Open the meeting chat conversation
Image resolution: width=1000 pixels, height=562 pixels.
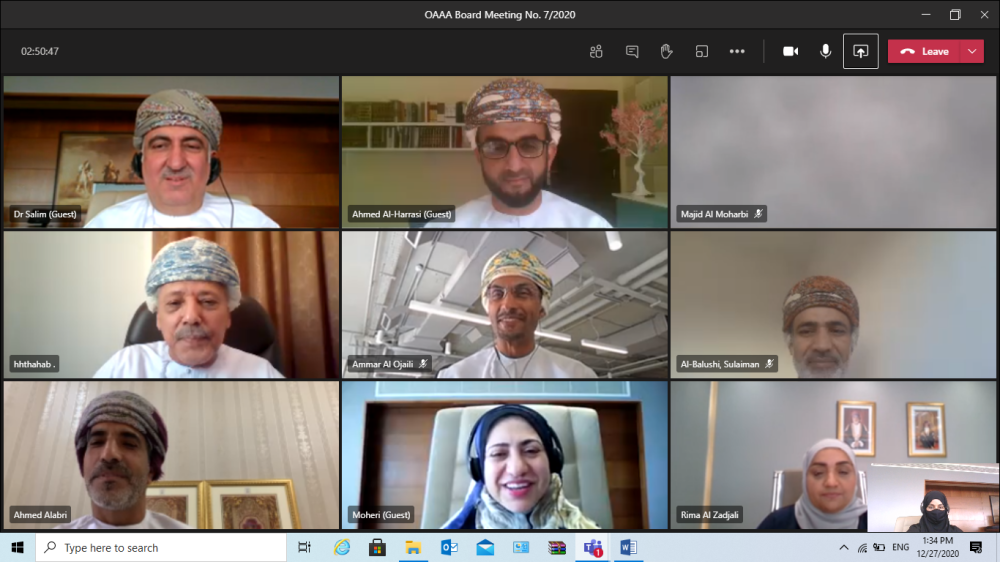632,51
